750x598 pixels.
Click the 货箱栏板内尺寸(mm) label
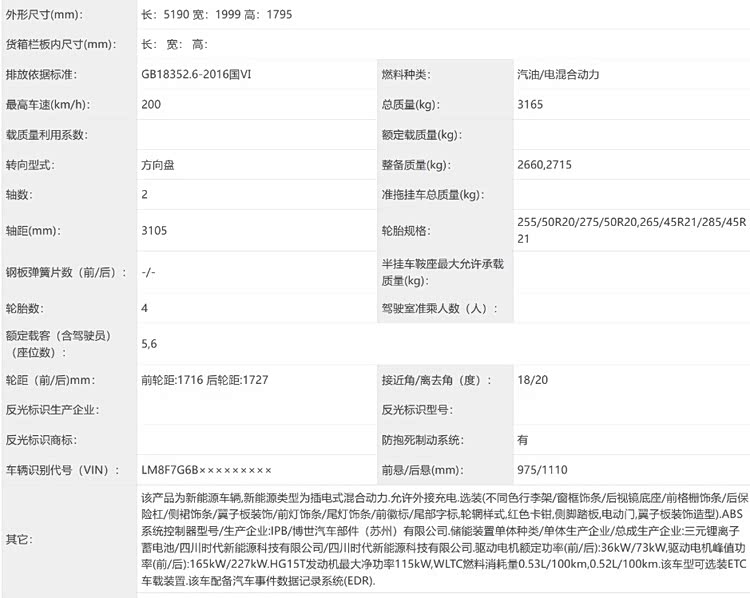click(59, 44)
